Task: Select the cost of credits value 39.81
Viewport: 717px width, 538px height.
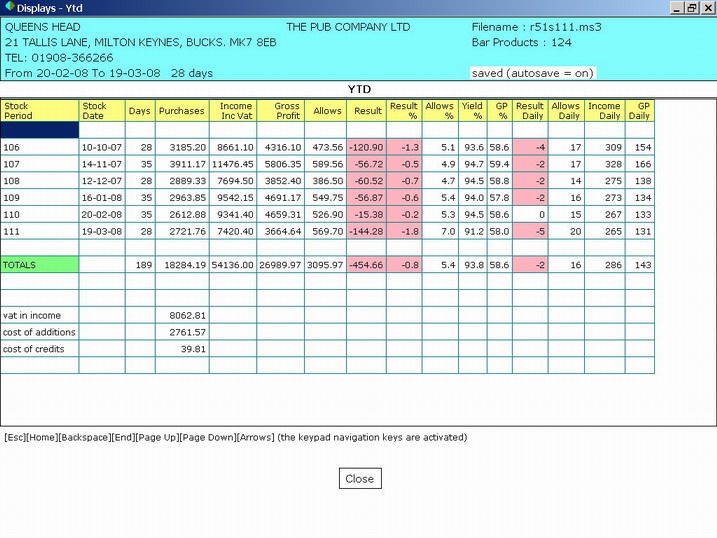Action: tap(181, 349)
